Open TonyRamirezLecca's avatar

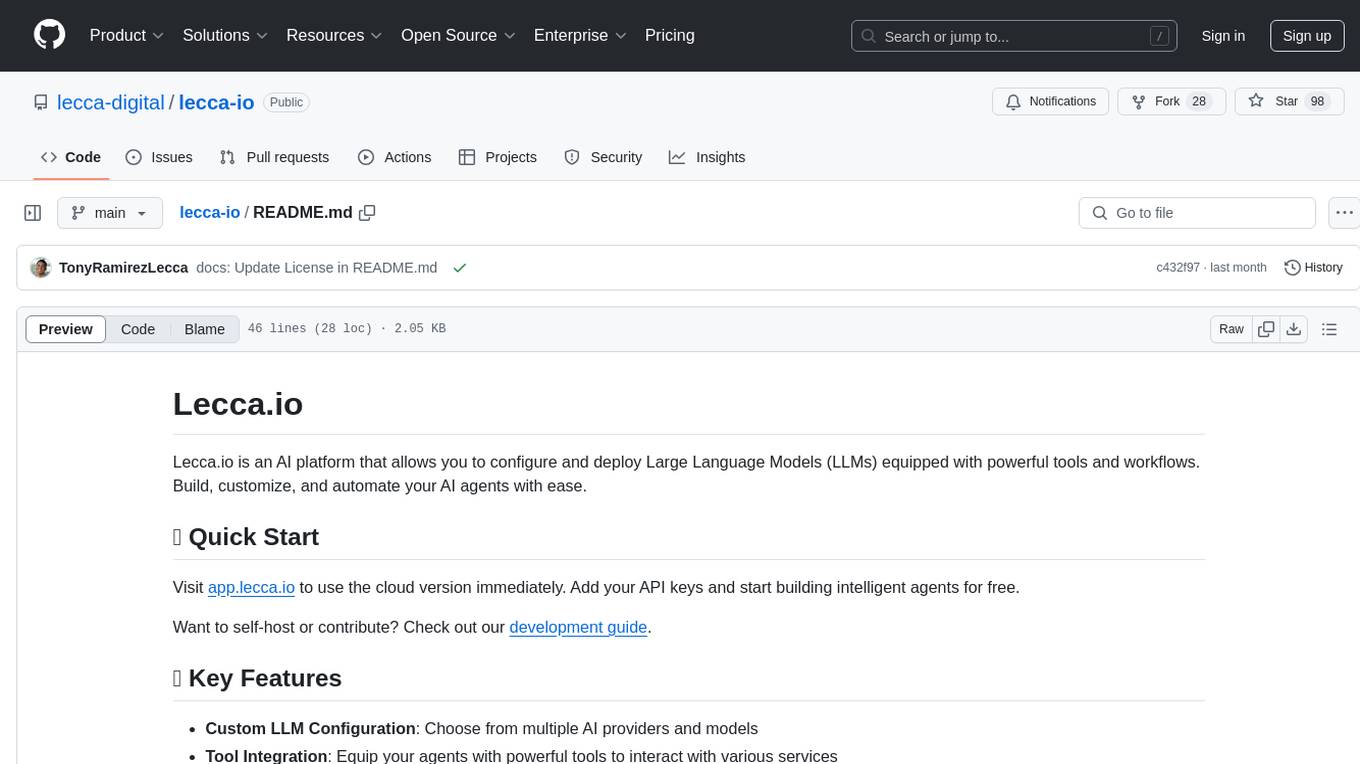pyautogui.click(x=41, y=268)
